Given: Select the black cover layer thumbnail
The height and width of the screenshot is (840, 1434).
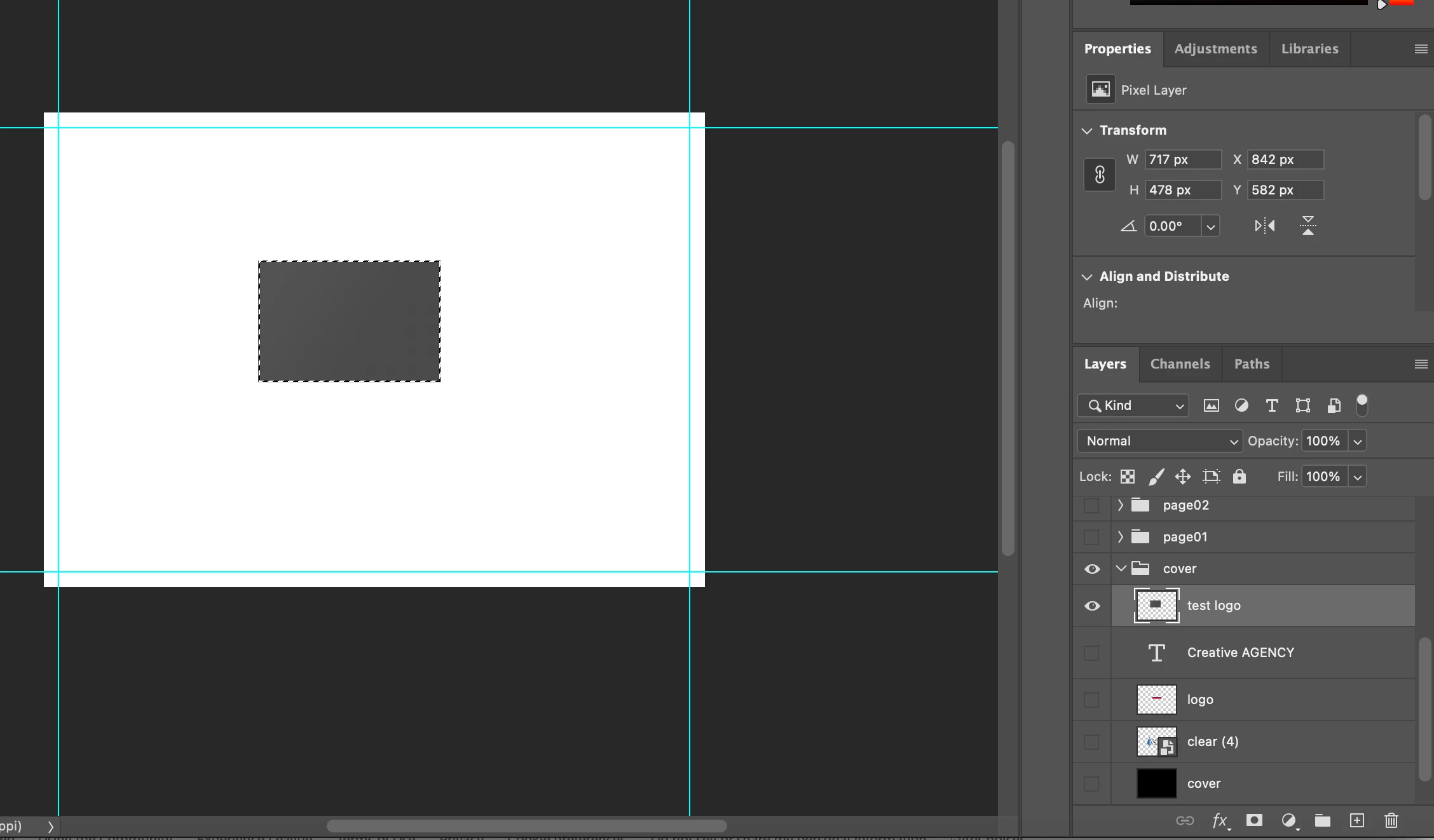Looking at the screenshot, I should point(1156,783).
